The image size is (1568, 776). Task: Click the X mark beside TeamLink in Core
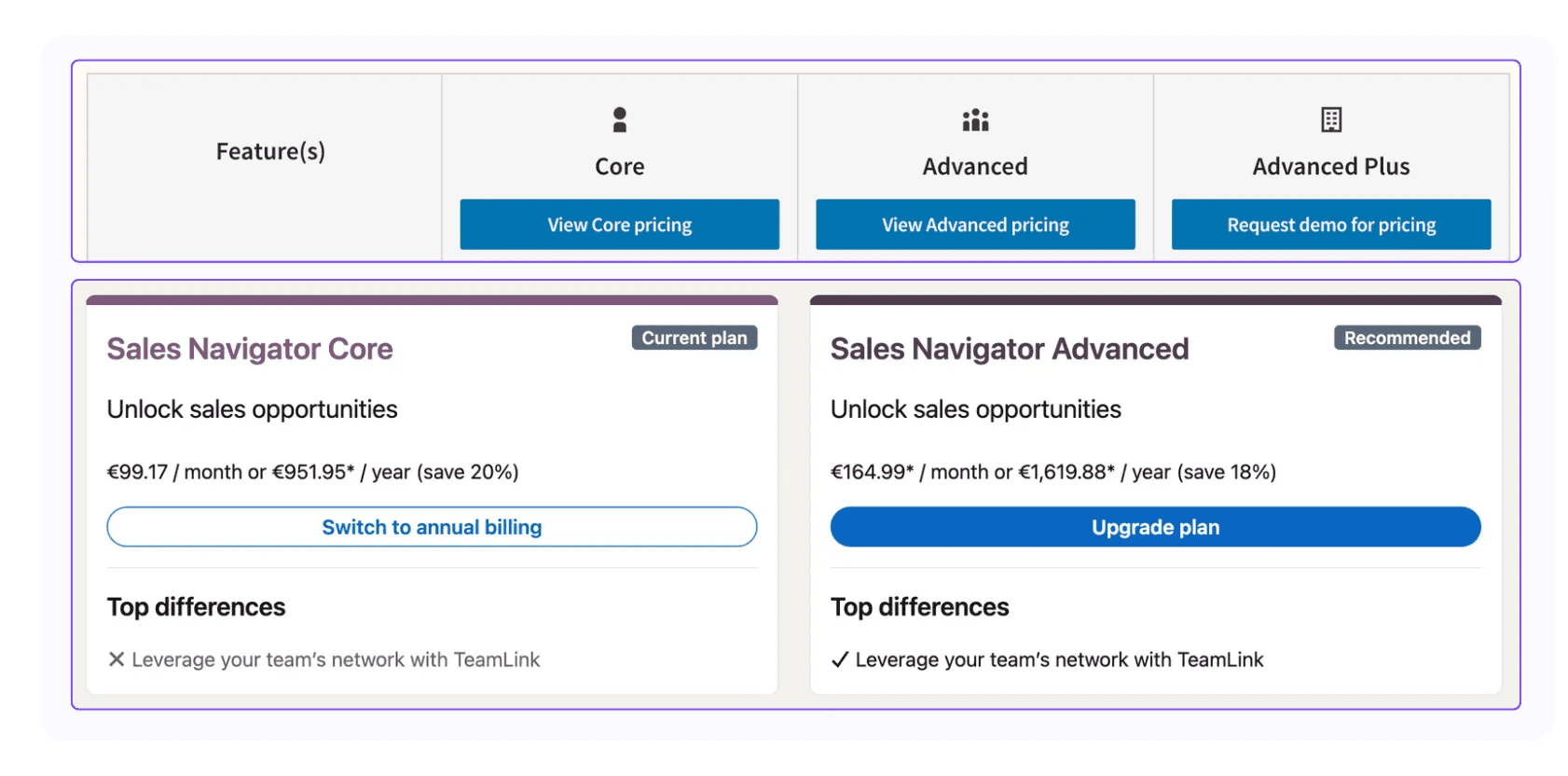coord(117,659)
